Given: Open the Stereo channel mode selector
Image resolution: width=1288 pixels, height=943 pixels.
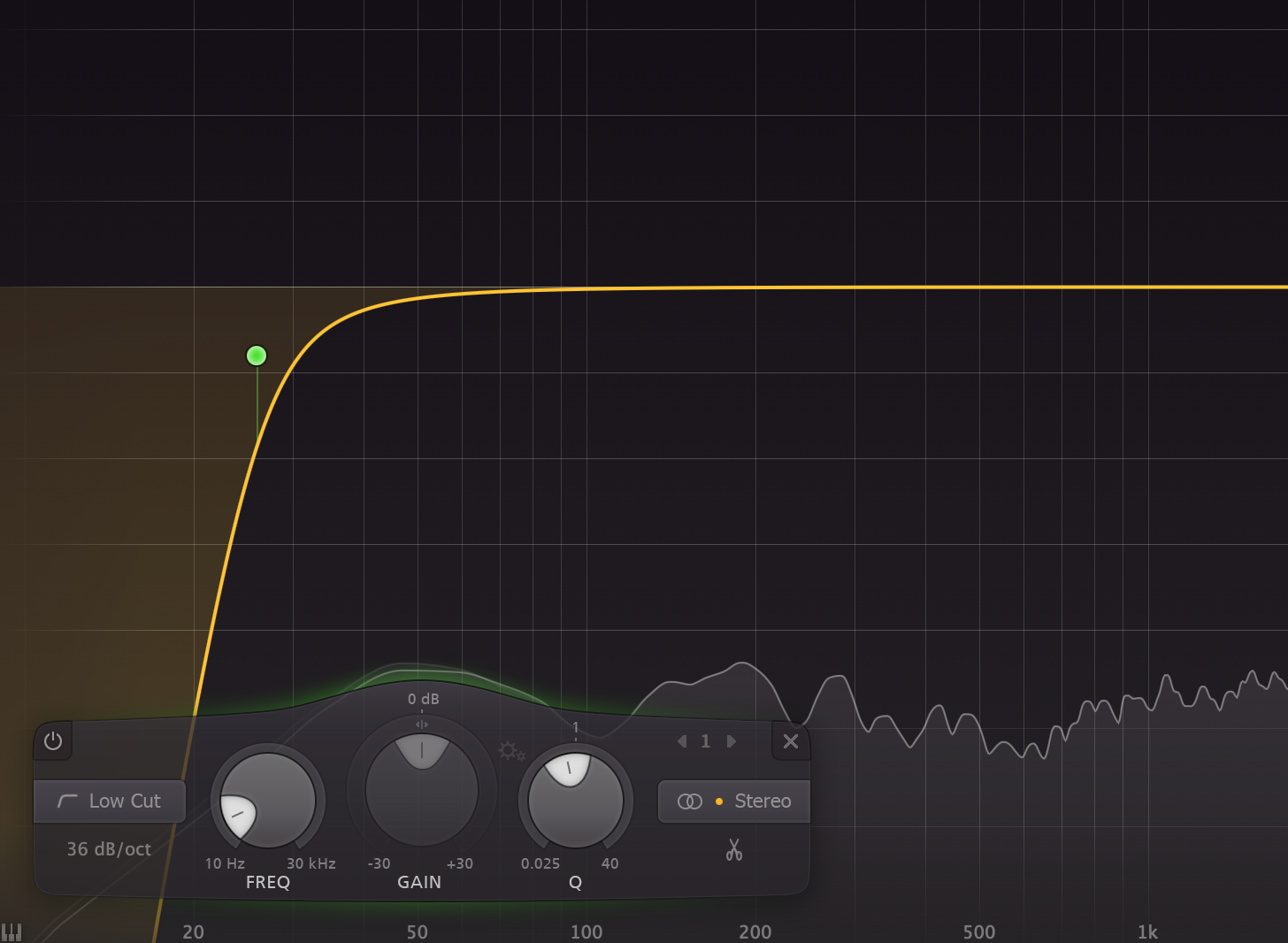Looking at the screenshot, I should point(734,801).
